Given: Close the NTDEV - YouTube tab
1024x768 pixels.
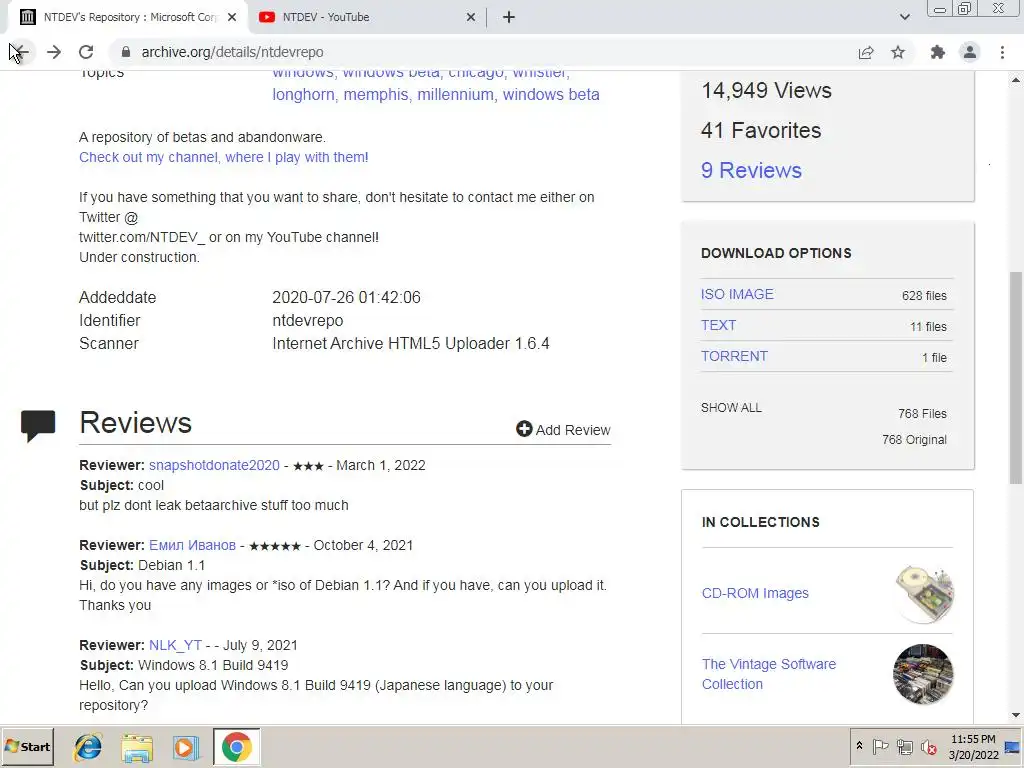Looking at the screenshot, I should (471, 18).
